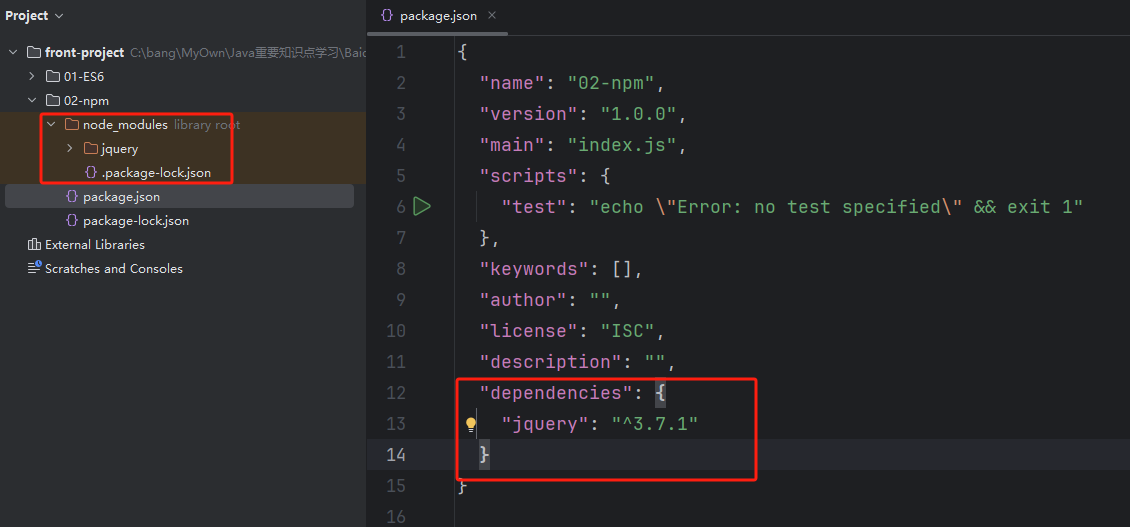Click the "jquery" key on line 13
Image resolution: width=1130 pixels, height=527 pixels.
coord(546,424)
